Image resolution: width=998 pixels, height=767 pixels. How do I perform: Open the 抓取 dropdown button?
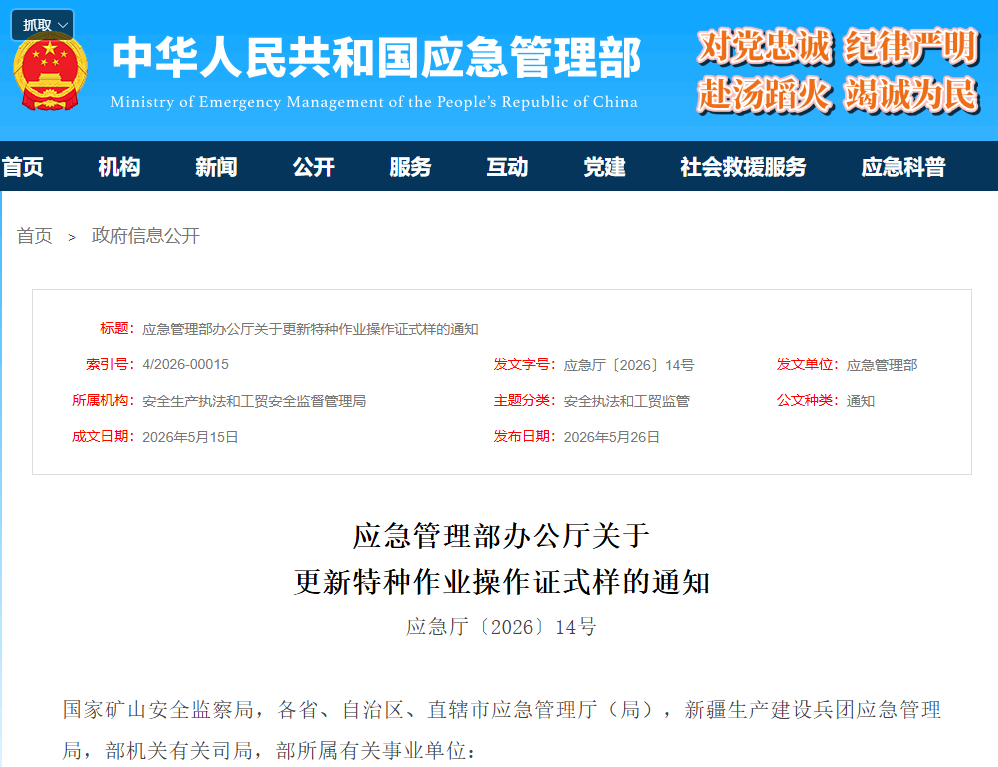[x=43, y=25]
